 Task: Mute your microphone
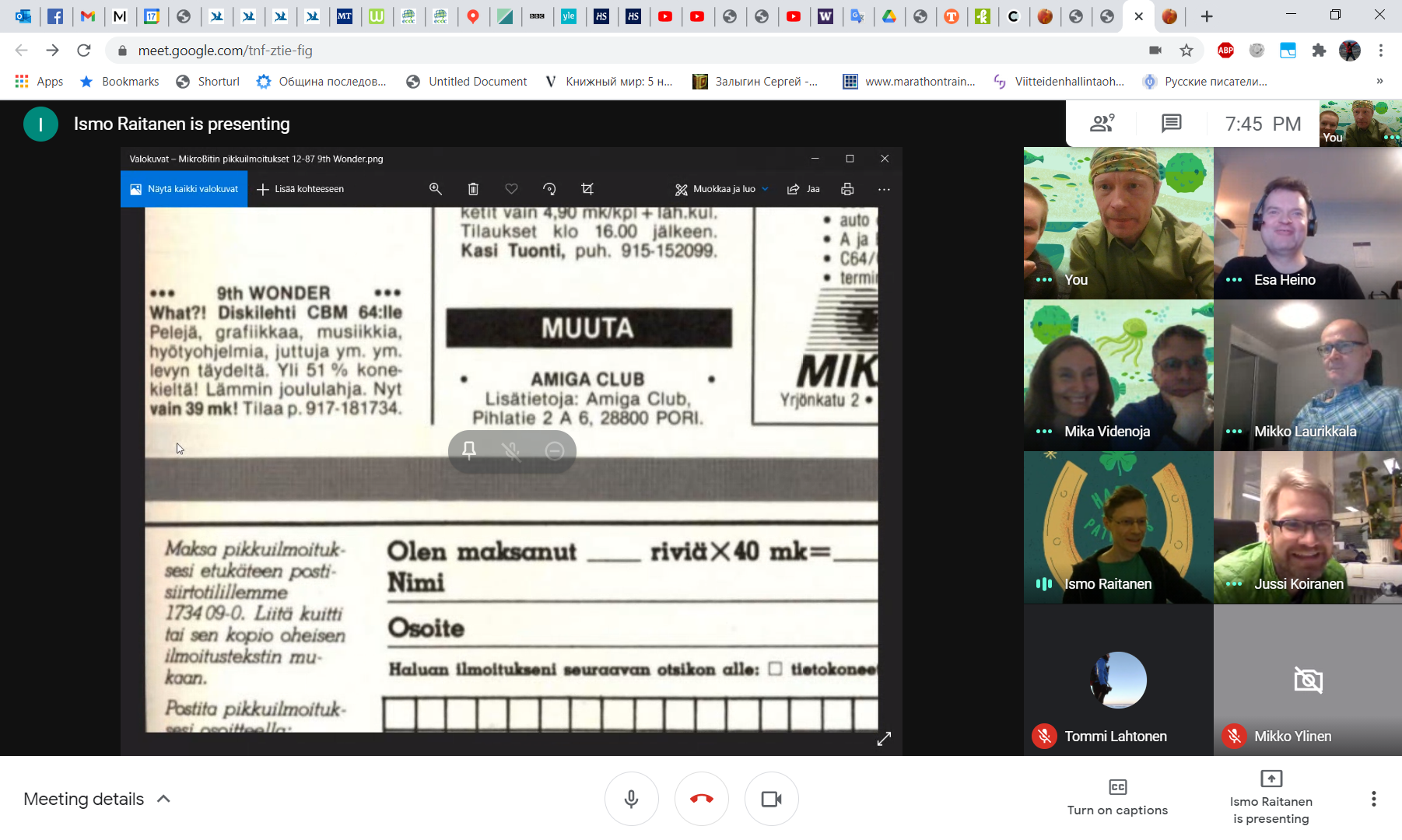[x=631, y=799]
